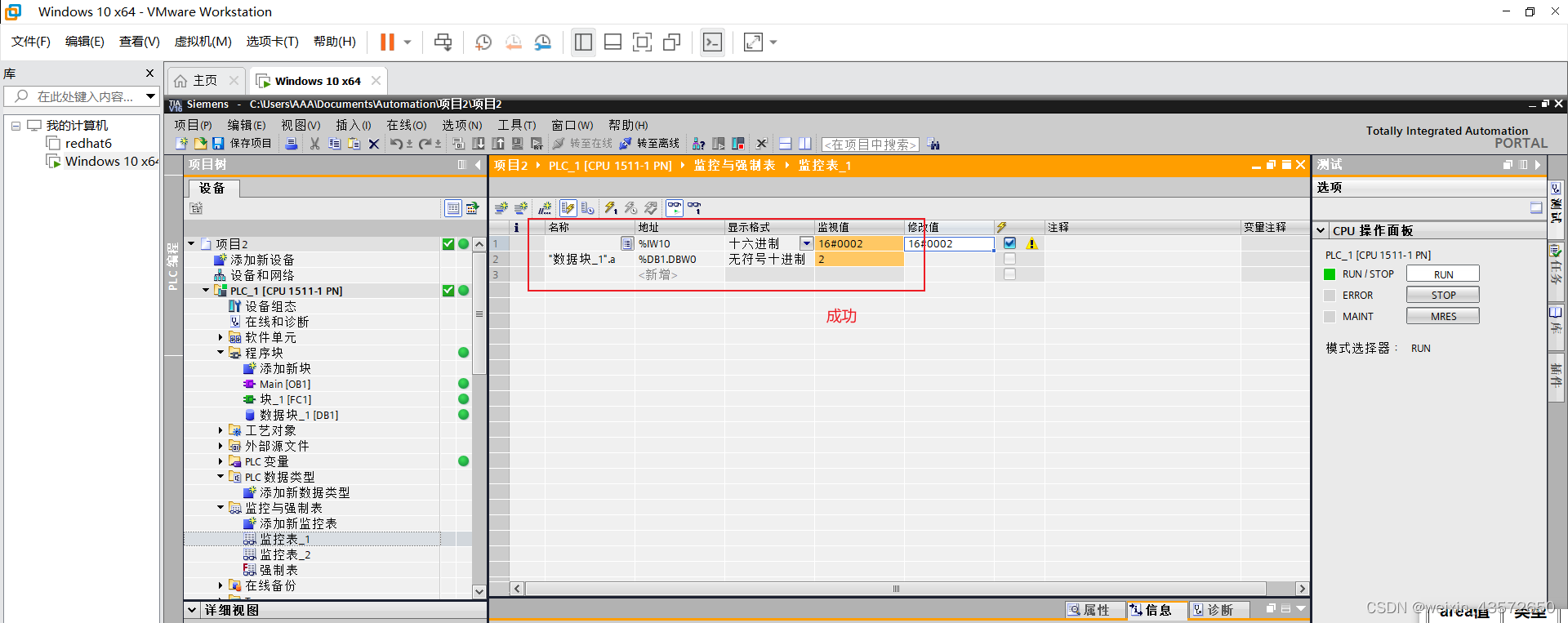The height and width of the screenshot is (623, 1568).
Task: Check the modify checkbox for %DB1.DBW0 row
Action: pos(1010,259)
